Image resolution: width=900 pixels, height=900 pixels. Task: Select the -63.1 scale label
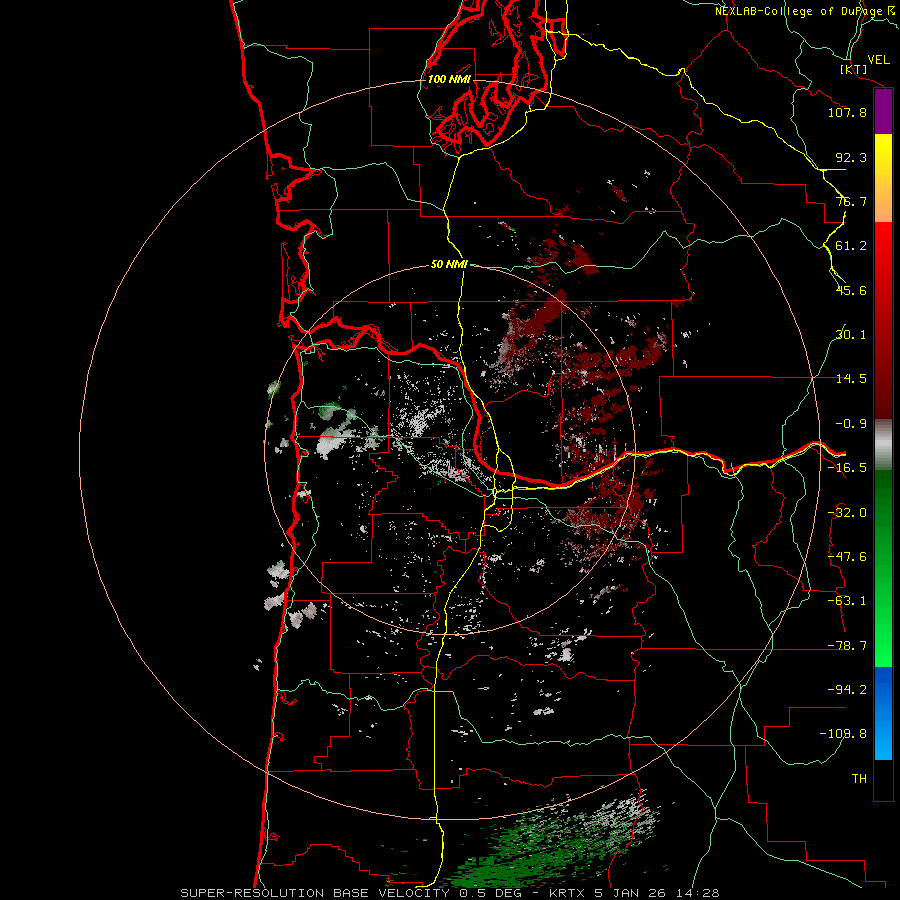coord(847,601)
